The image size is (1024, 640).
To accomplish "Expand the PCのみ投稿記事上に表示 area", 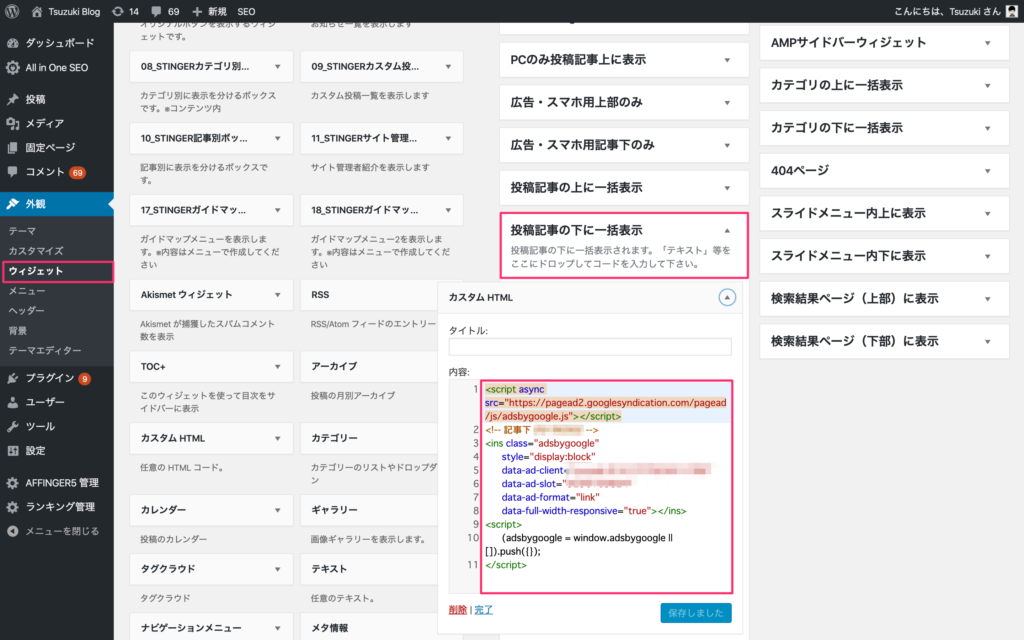I will (x=727, y=60).
